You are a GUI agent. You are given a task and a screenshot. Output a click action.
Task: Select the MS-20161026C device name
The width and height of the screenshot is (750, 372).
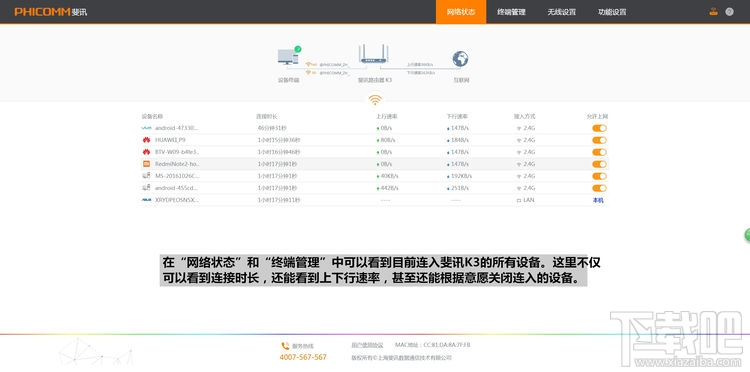pyautogui.click(x=176, y=176)
